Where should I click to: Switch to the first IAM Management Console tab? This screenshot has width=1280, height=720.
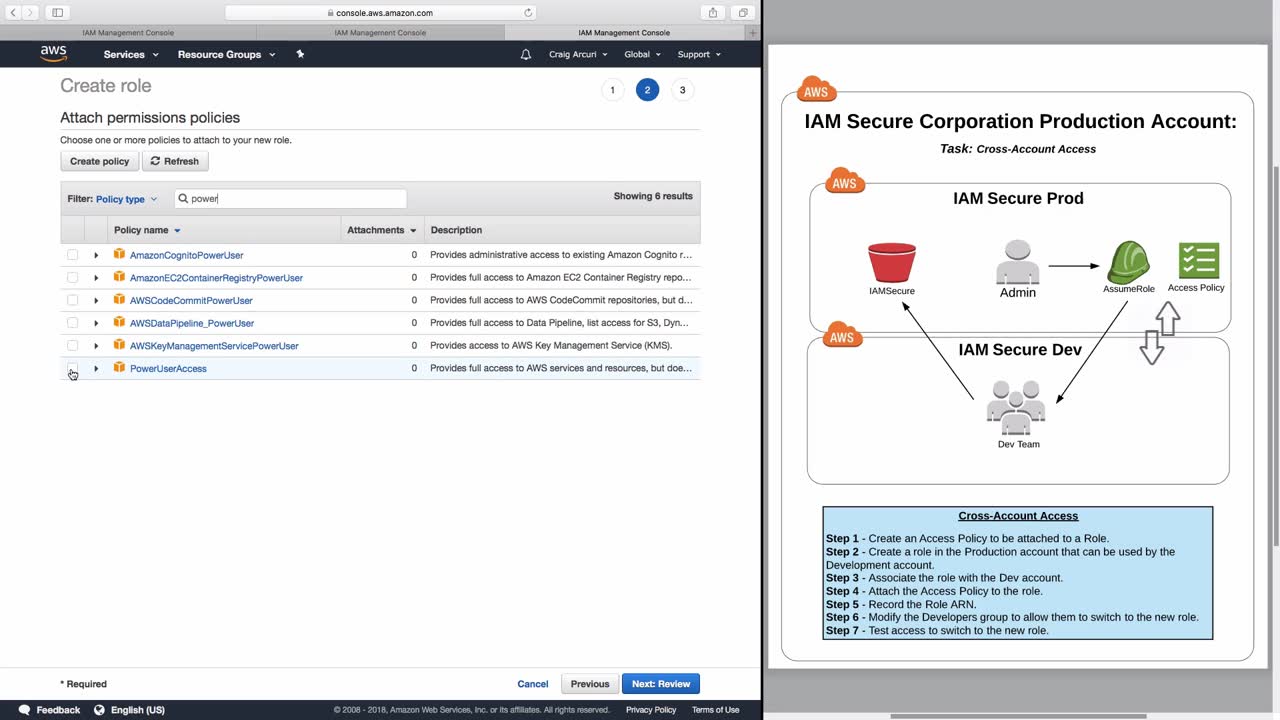tap(128, 33)
